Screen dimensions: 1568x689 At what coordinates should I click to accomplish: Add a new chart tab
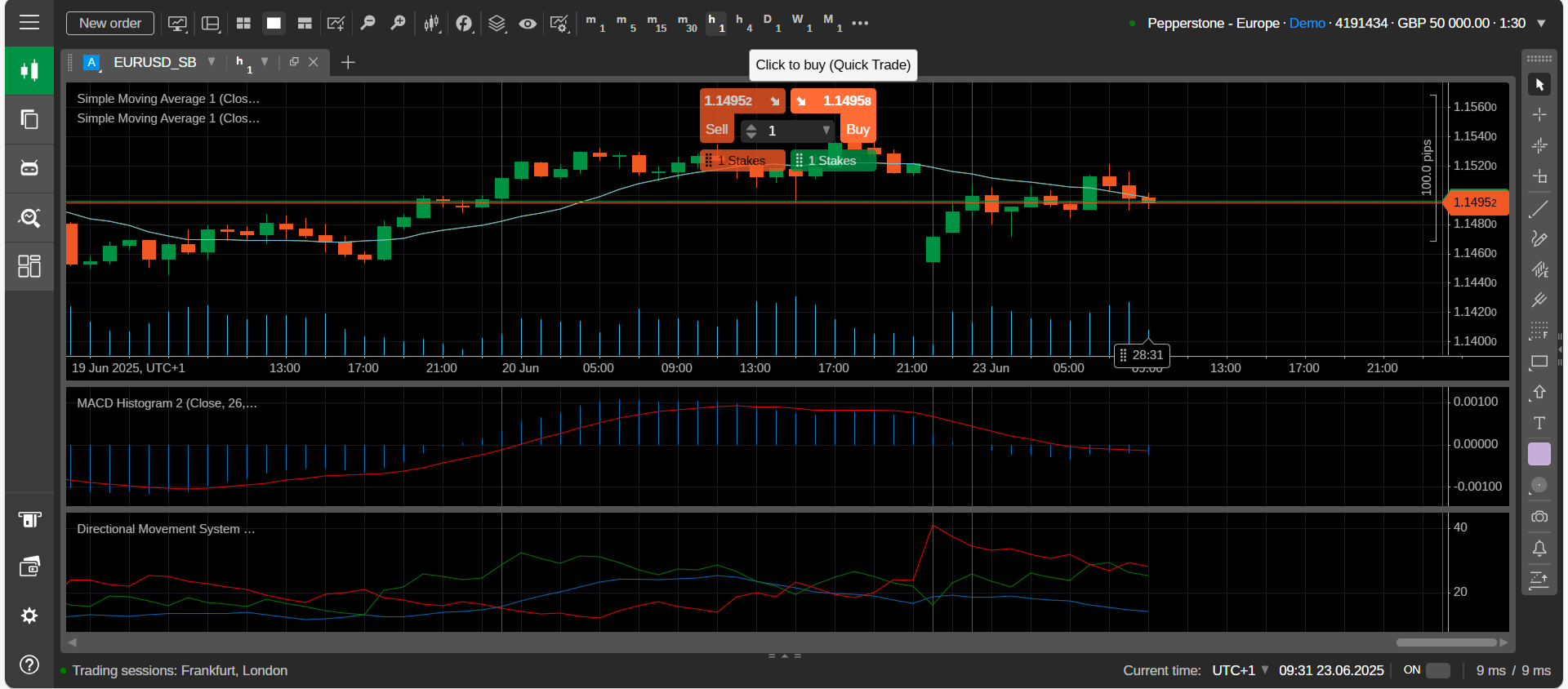coord(348,62)
